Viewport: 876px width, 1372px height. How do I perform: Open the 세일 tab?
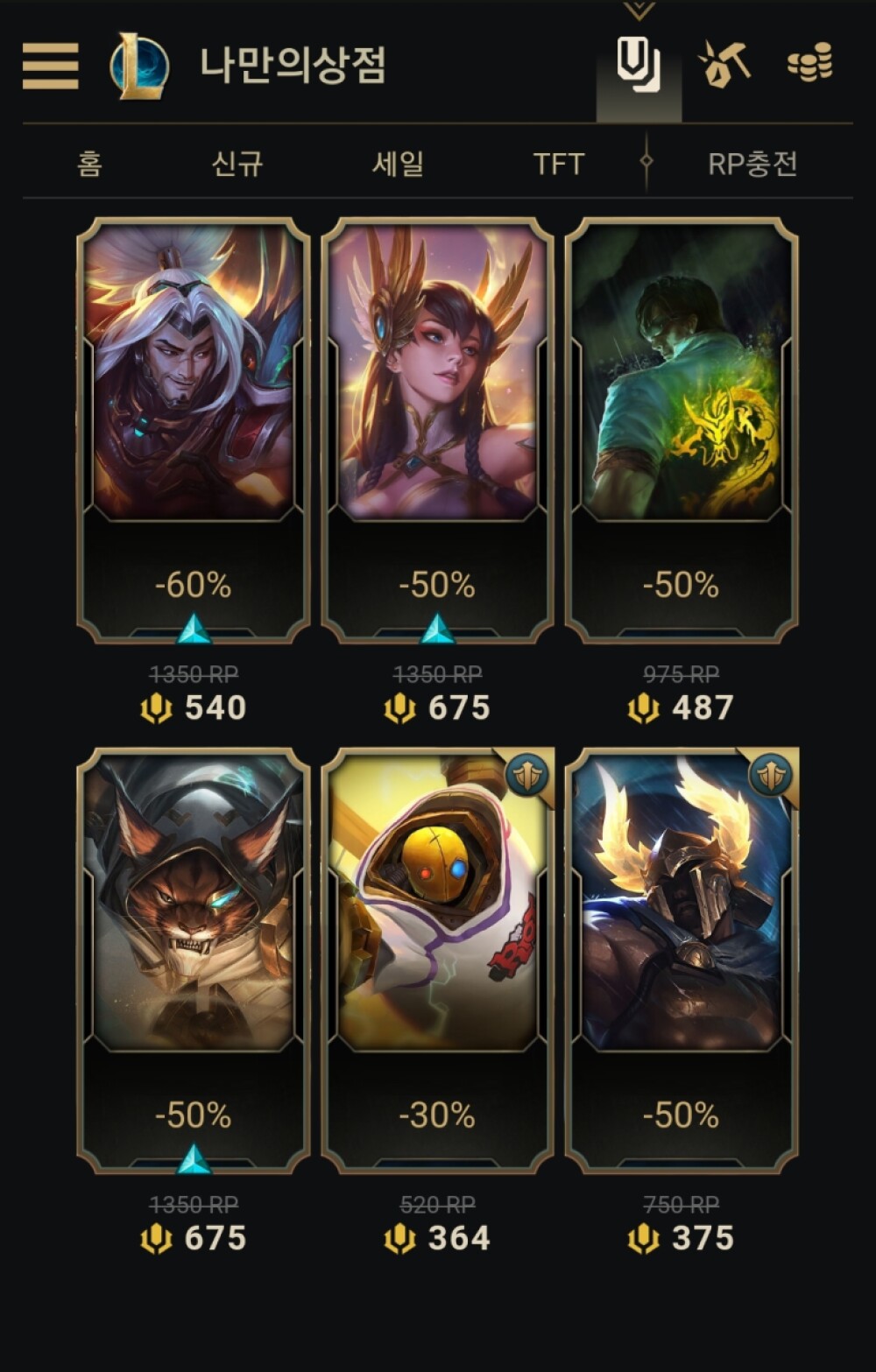click(398, 164)
